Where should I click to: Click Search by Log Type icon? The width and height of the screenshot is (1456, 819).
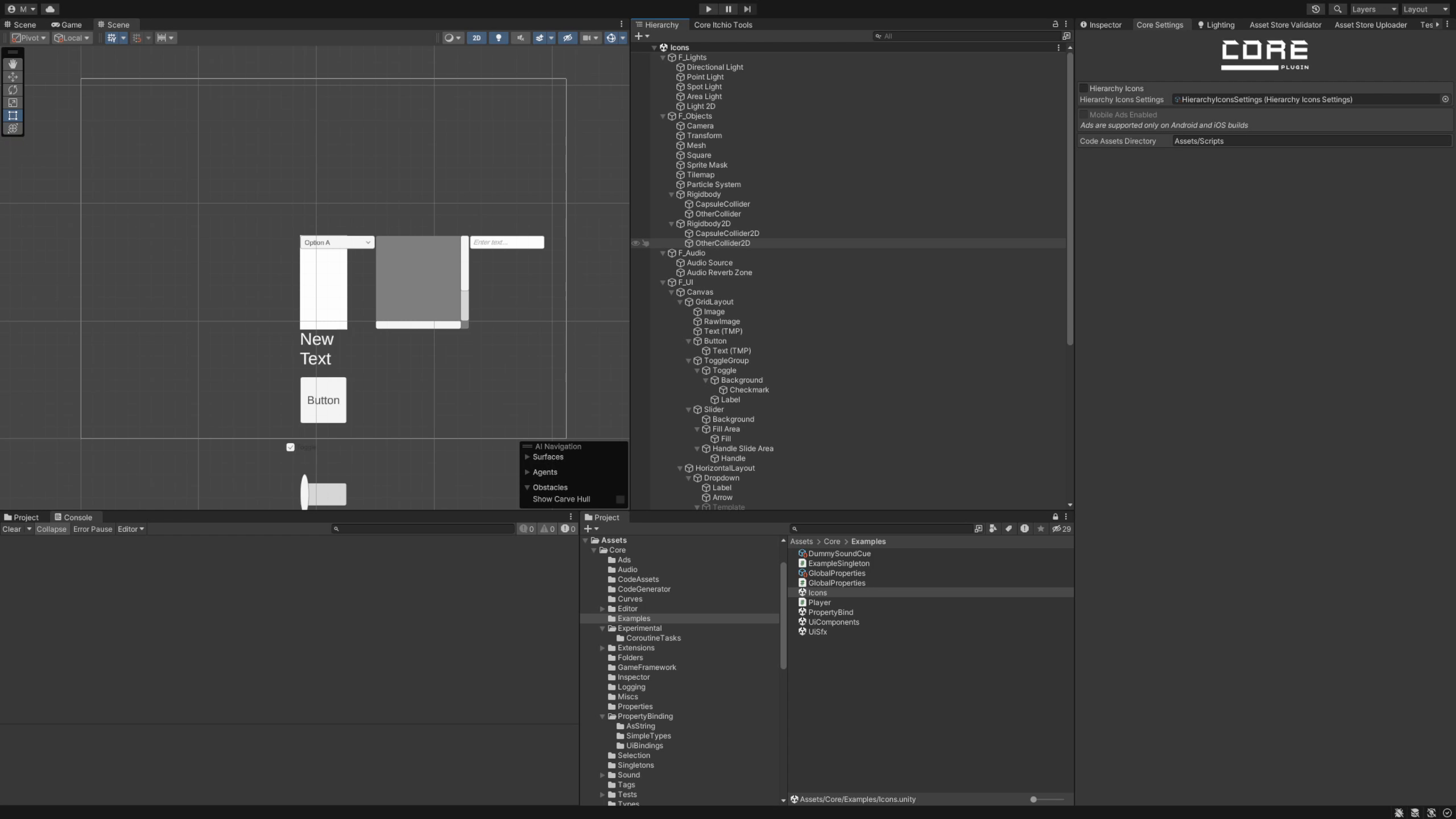coord(1024,529)
